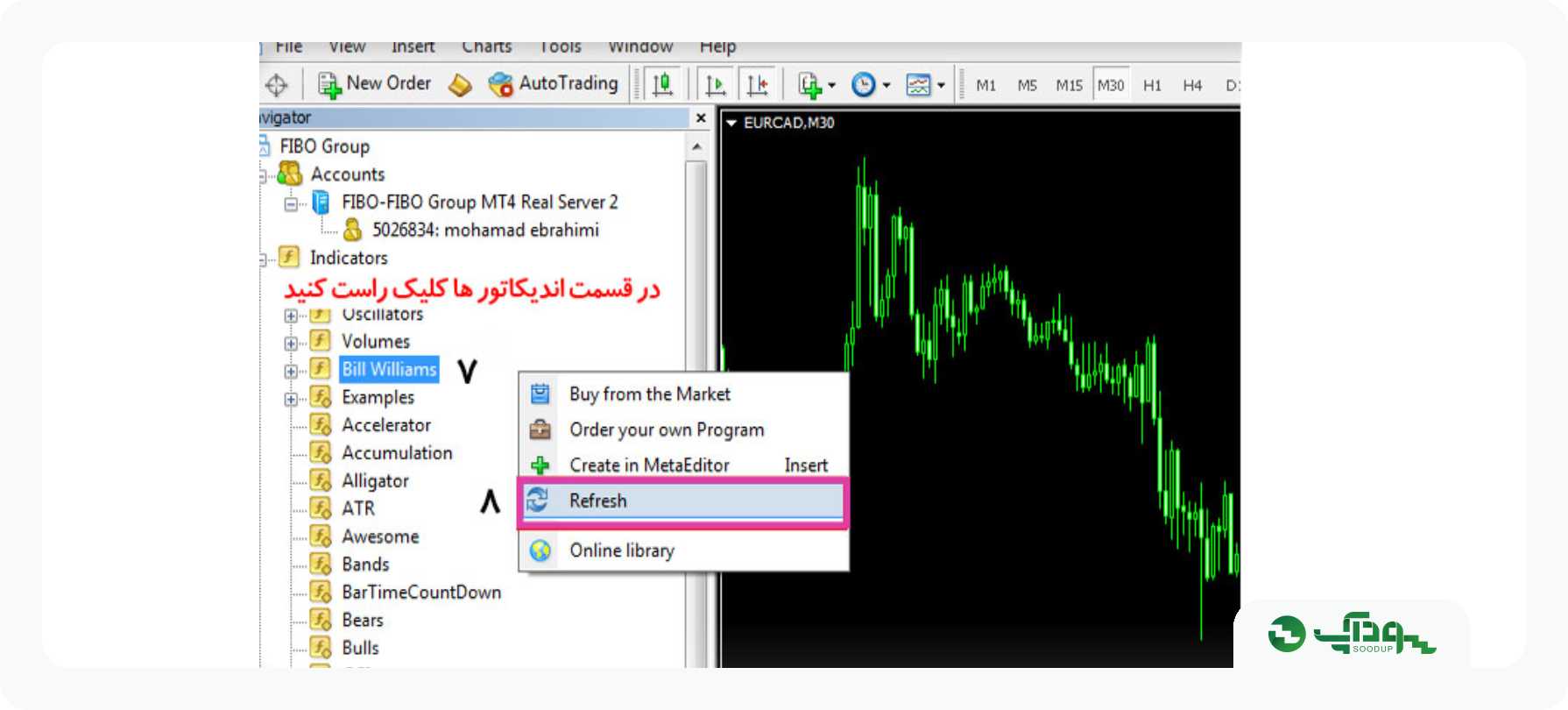Switch timeframe to M5
This screenshot has width=1568, height=710.
1028,86
